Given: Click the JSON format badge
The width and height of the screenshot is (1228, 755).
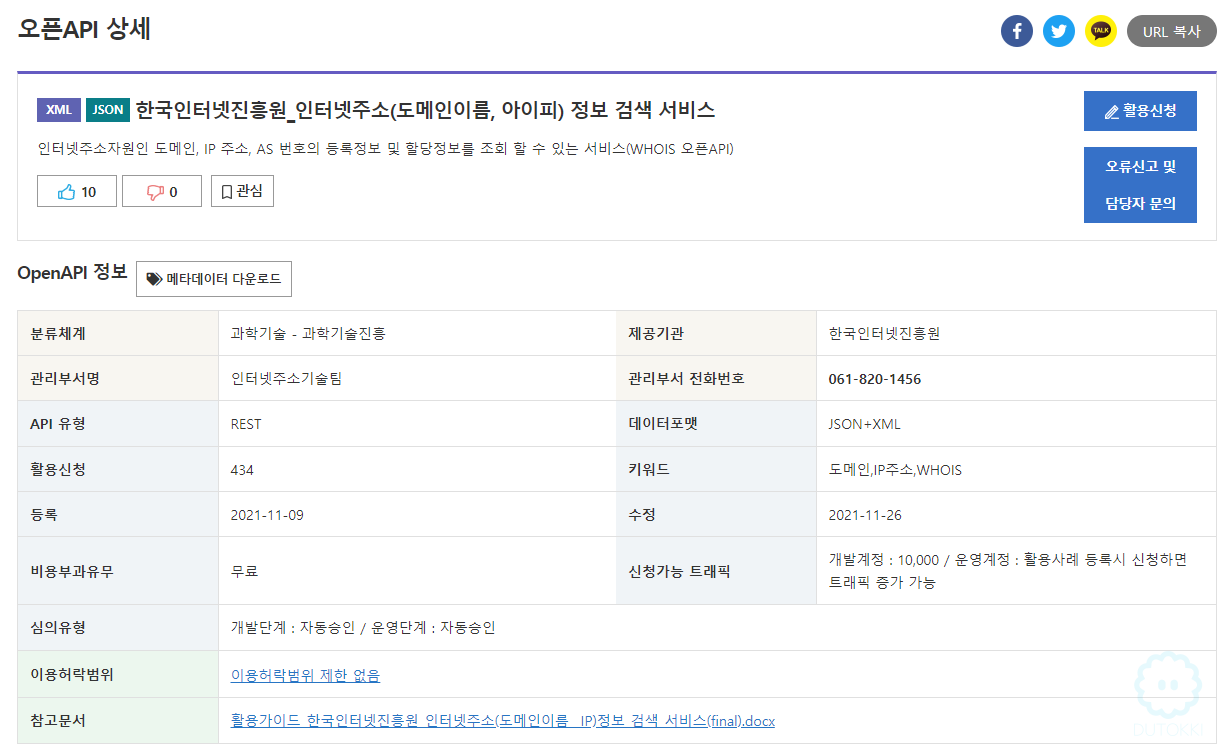Looking at the screenshot, I should [108, 110].
